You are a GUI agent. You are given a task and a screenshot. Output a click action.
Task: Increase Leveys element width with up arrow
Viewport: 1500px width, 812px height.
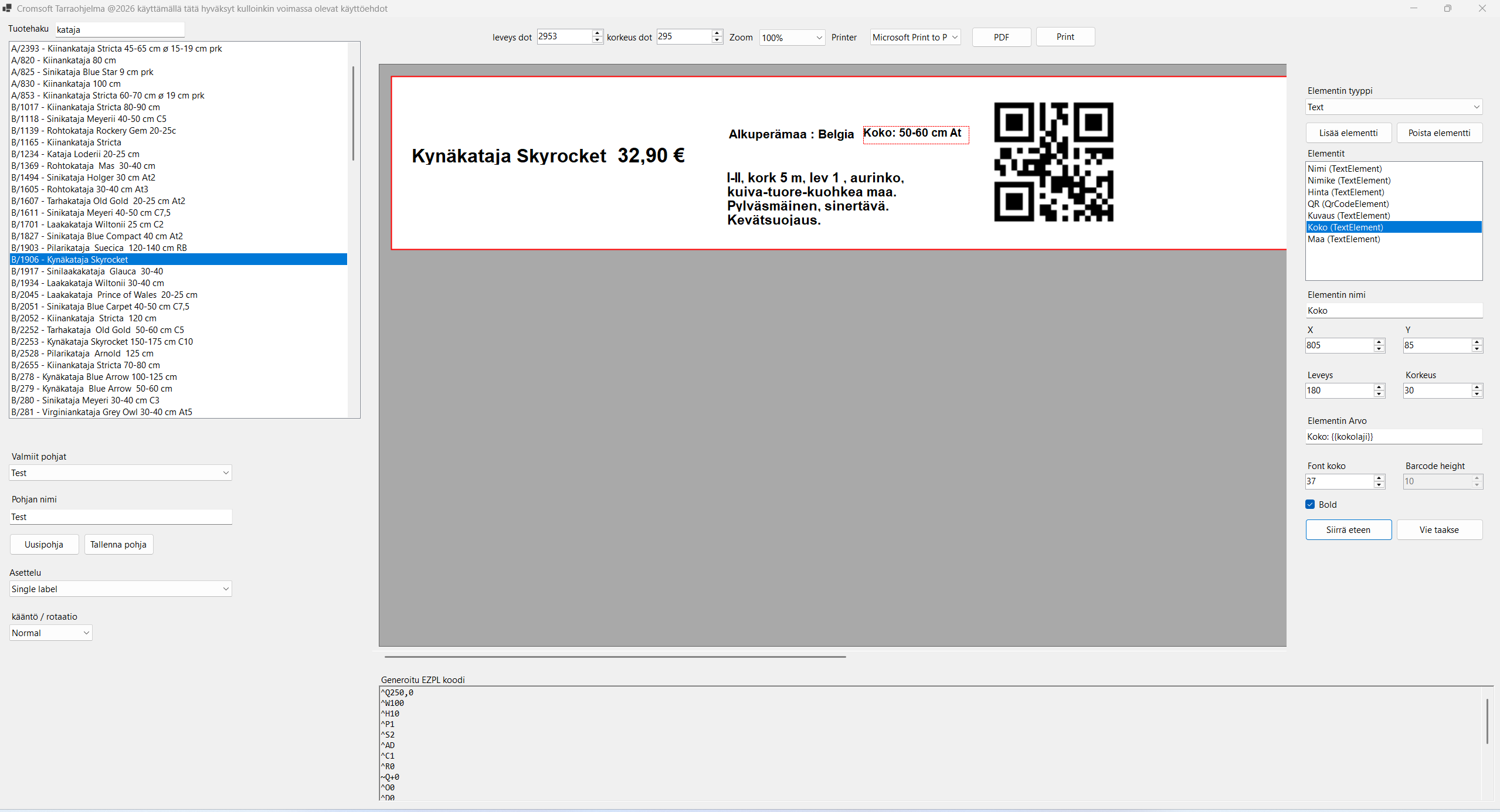tap(1379, 387)
